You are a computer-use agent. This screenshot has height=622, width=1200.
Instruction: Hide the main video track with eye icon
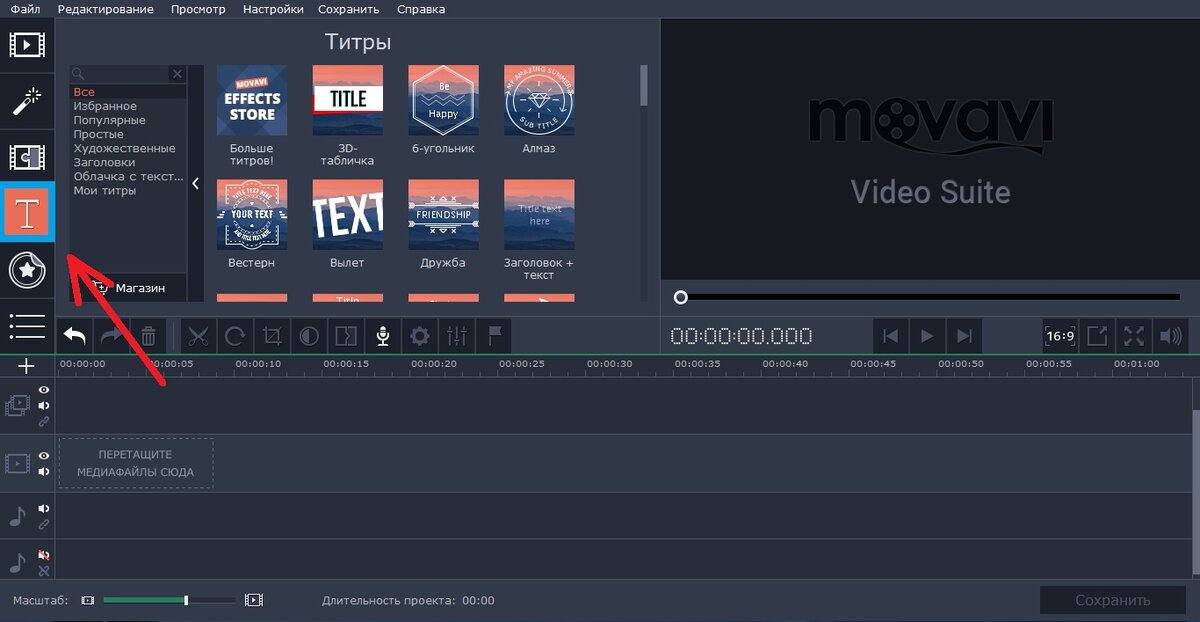click(44, 455)
